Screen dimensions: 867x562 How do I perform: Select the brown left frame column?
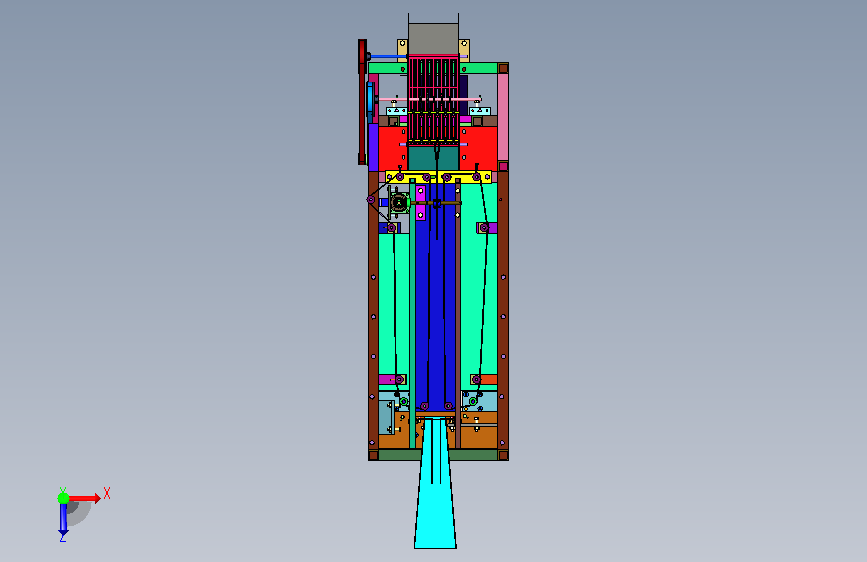[373, 310]
